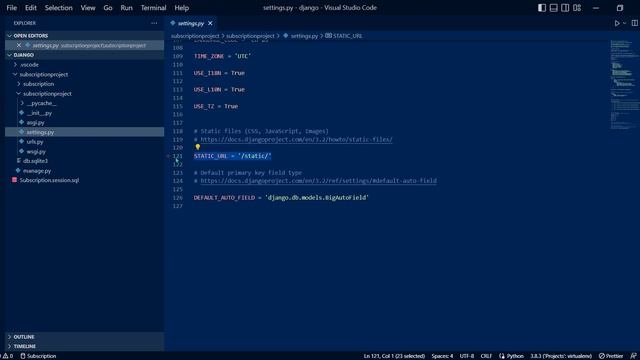Image resolution: width=640 pixels, height=360 pixels.
Task: Toggle secondary sidebar layout icon
Action: point(565,8)
